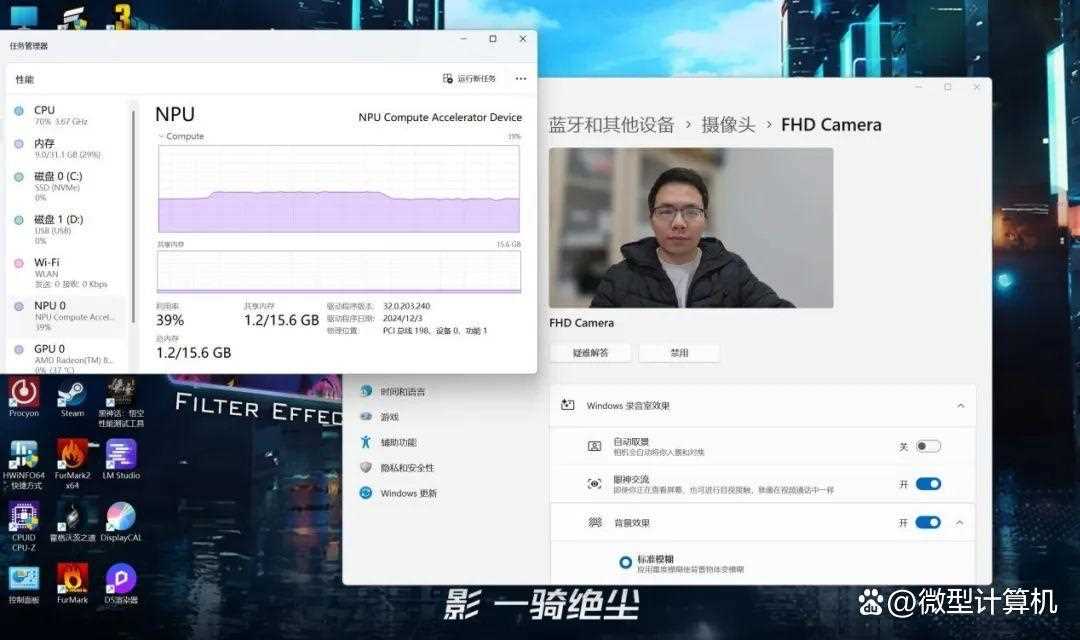Collapse the 背景效果 chevron
Screen dimensions: 1080x640
[x=960, y=522]
